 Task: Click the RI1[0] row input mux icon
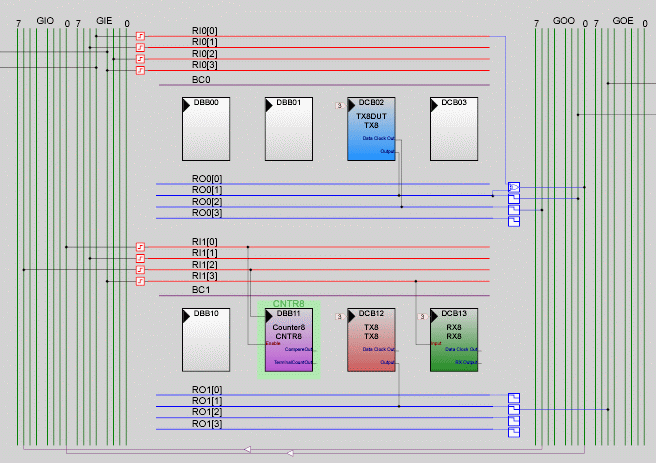click(141, 247)
